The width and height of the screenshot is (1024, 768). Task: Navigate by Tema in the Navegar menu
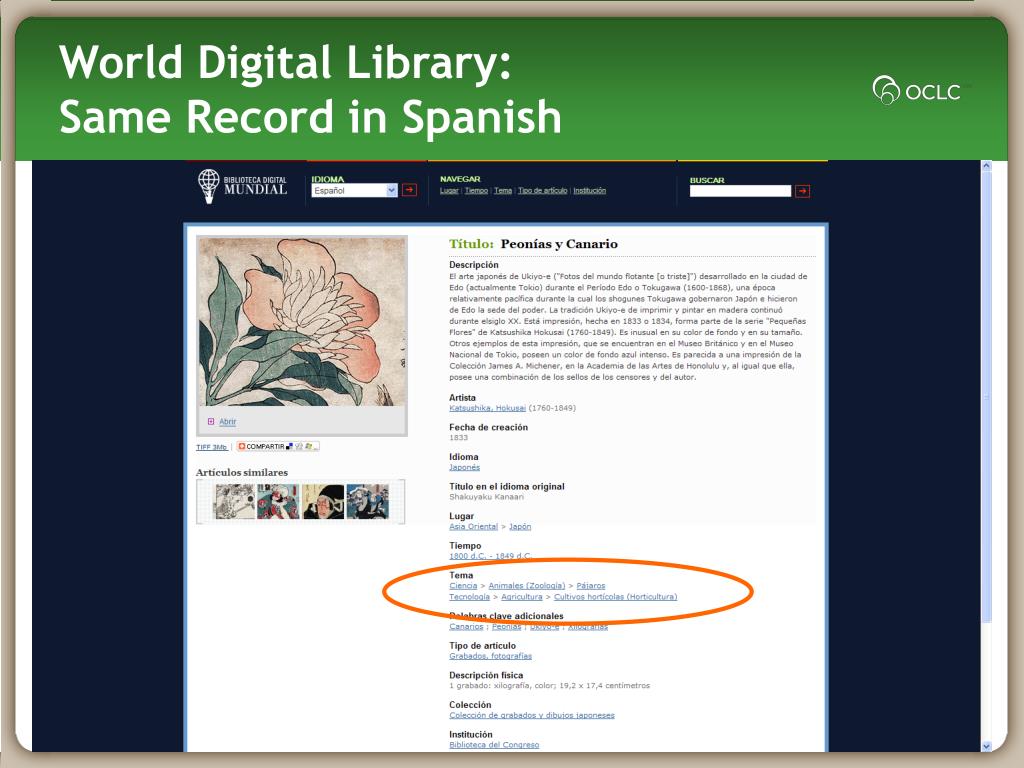click(503, 191)
